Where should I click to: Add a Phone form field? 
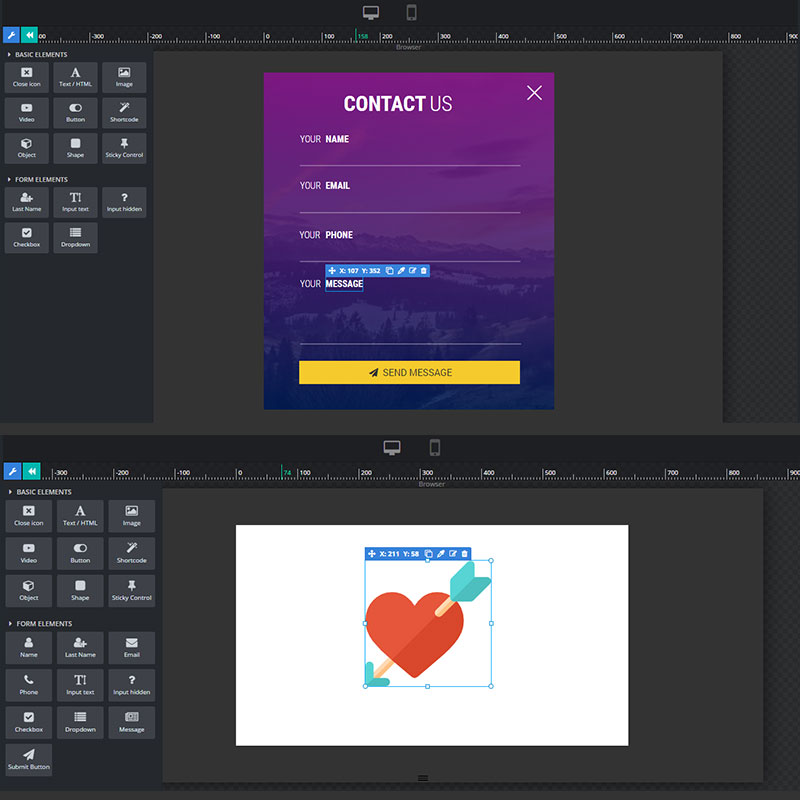(x=29, y=685)
